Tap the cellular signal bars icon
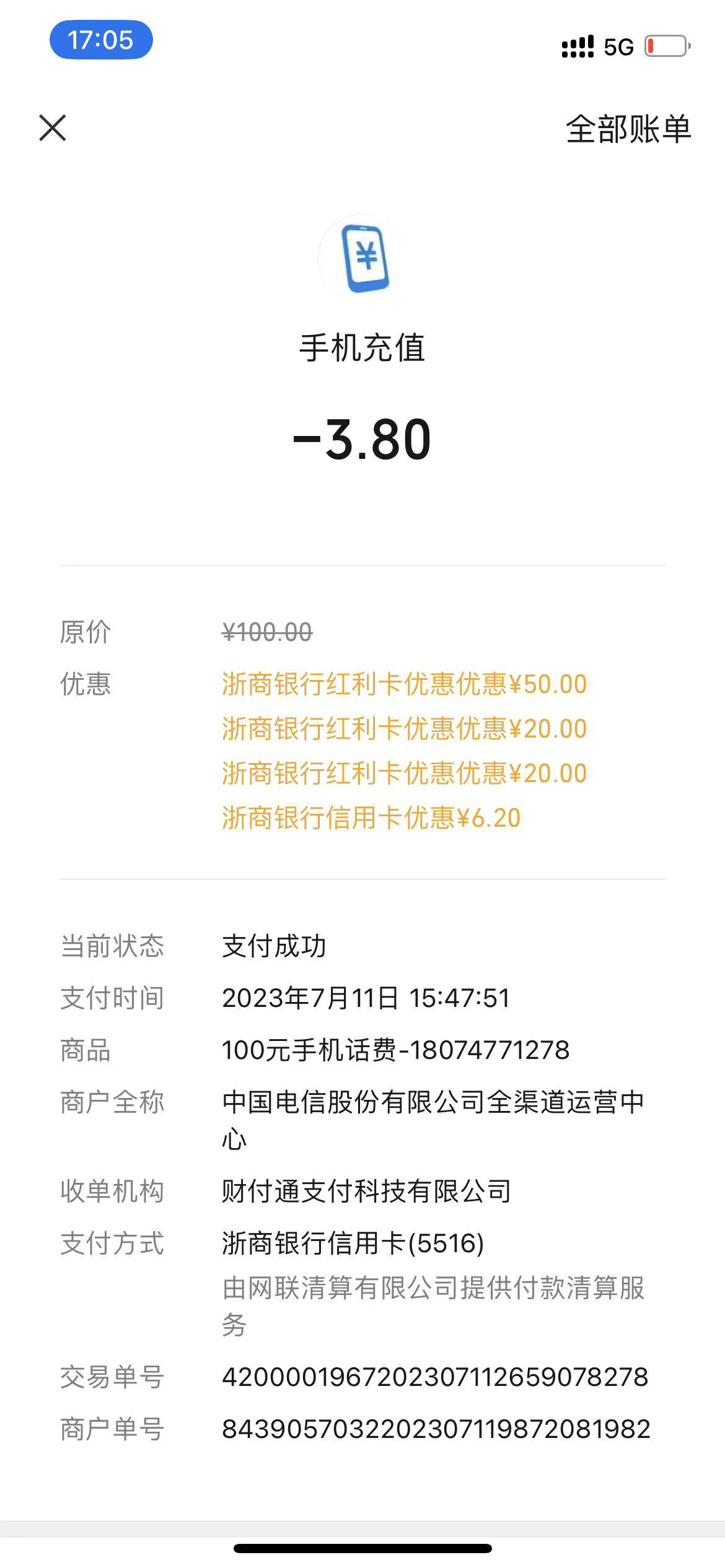The width and height of the screenshot is (725, 1568). pyautogui.click(x=578, y=47)
